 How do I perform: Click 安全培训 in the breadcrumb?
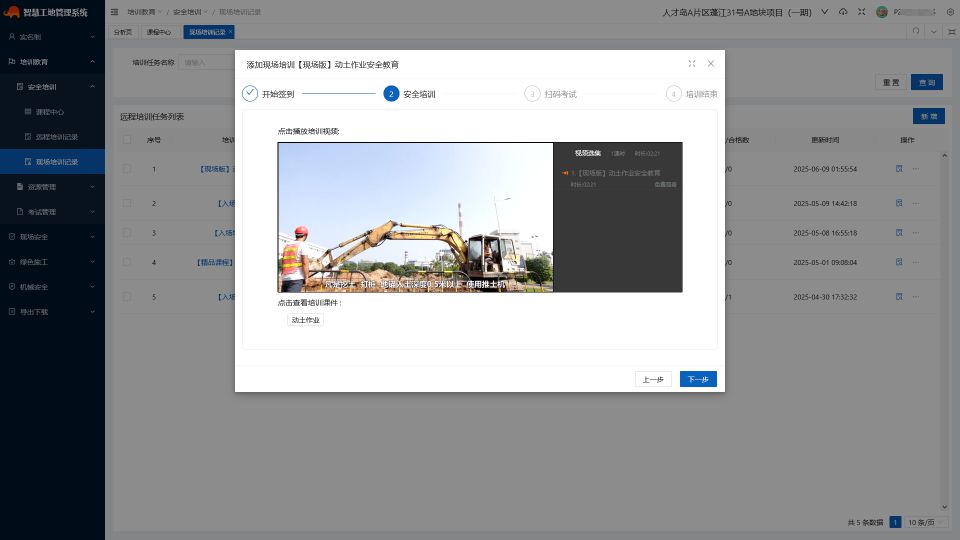point(187,12)
